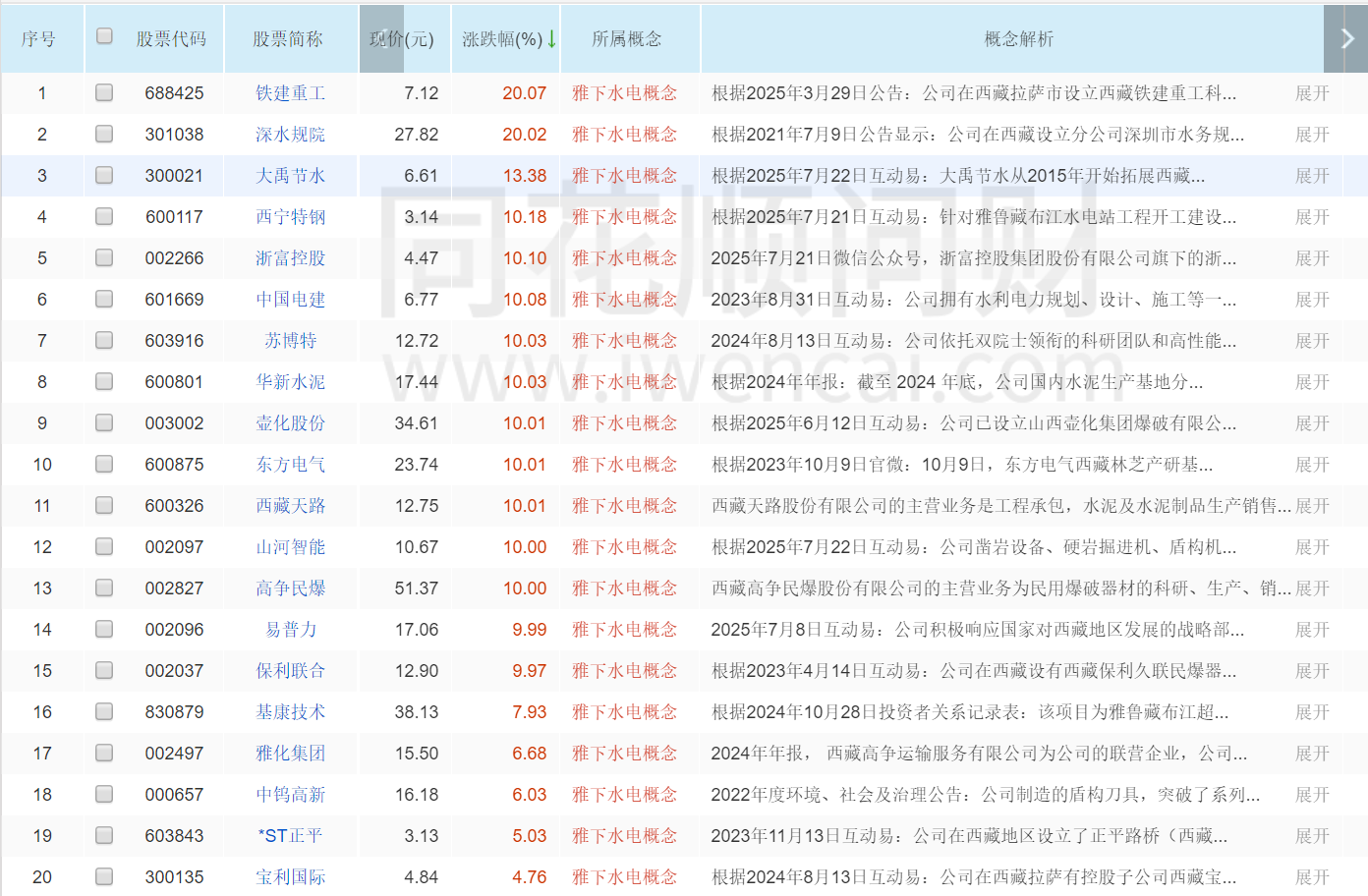Click the 4.76 change value for 宝利国际
The image size is (1368, 896).
[x=529, y=877]
